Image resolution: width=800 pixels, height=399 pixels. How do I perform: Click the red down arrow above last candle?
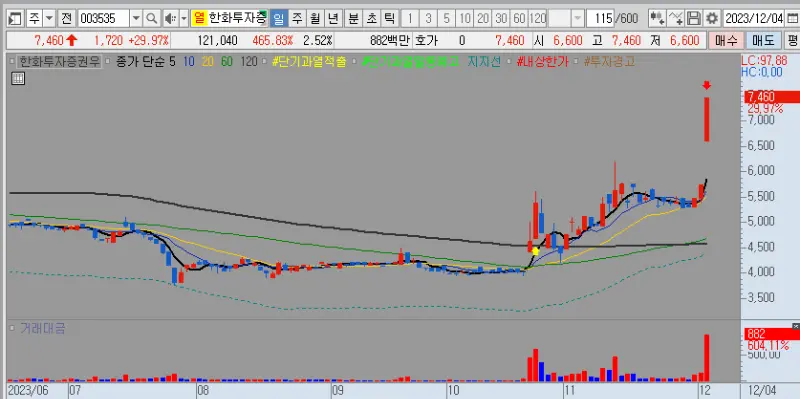[x=707, y=85]
